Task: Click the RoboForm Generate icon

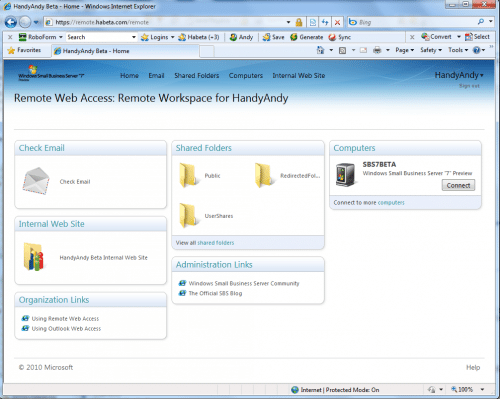Action: (x=293, y=37)
